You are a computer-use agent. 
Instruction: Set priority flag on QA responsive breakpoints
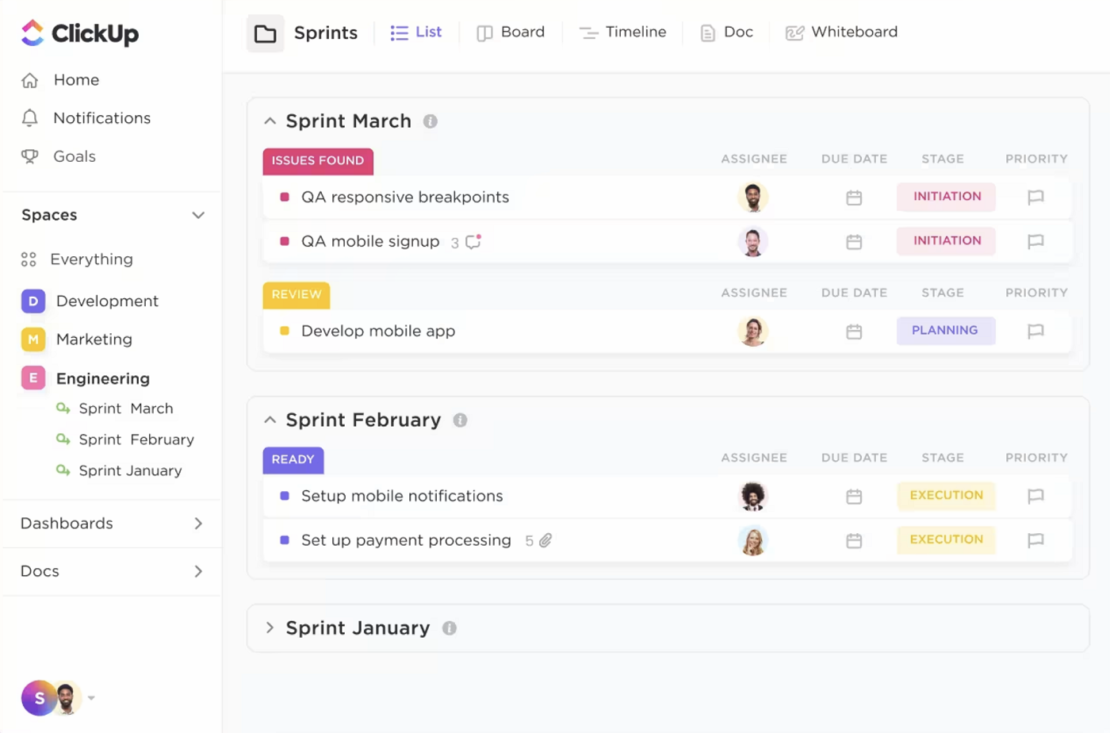[1036, 197]
